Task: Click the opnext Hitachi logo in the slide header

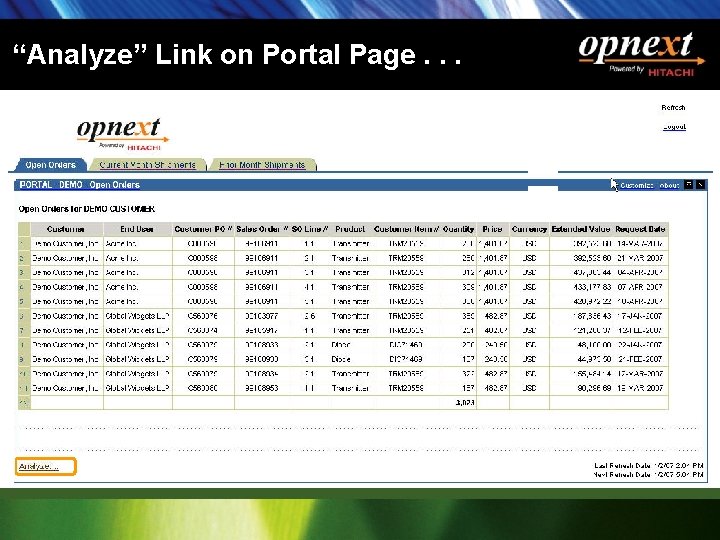Action: click(641, 54)
